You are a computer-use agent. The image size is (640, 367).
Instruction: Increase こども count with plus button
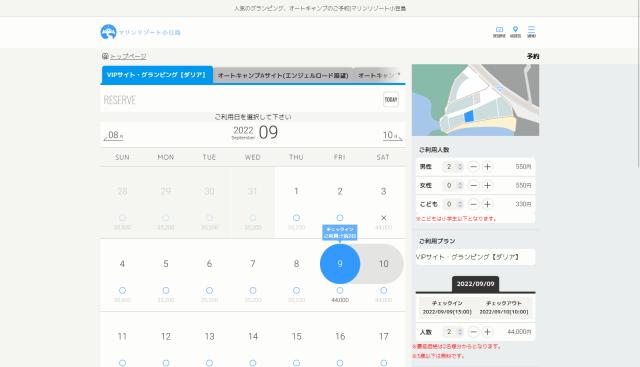487,204
